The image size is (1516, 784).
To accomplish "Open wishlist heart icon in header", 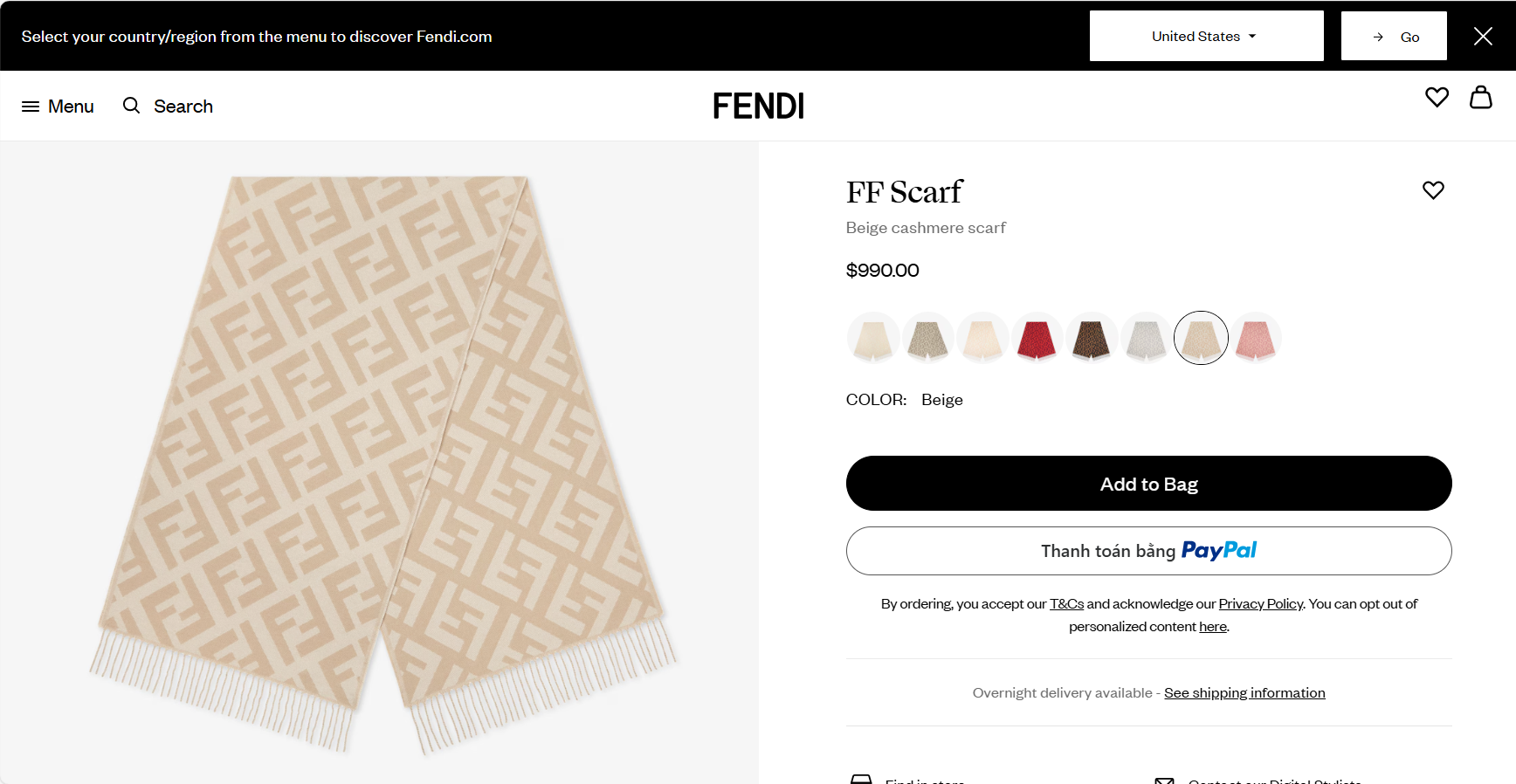I will [1437, 97].
